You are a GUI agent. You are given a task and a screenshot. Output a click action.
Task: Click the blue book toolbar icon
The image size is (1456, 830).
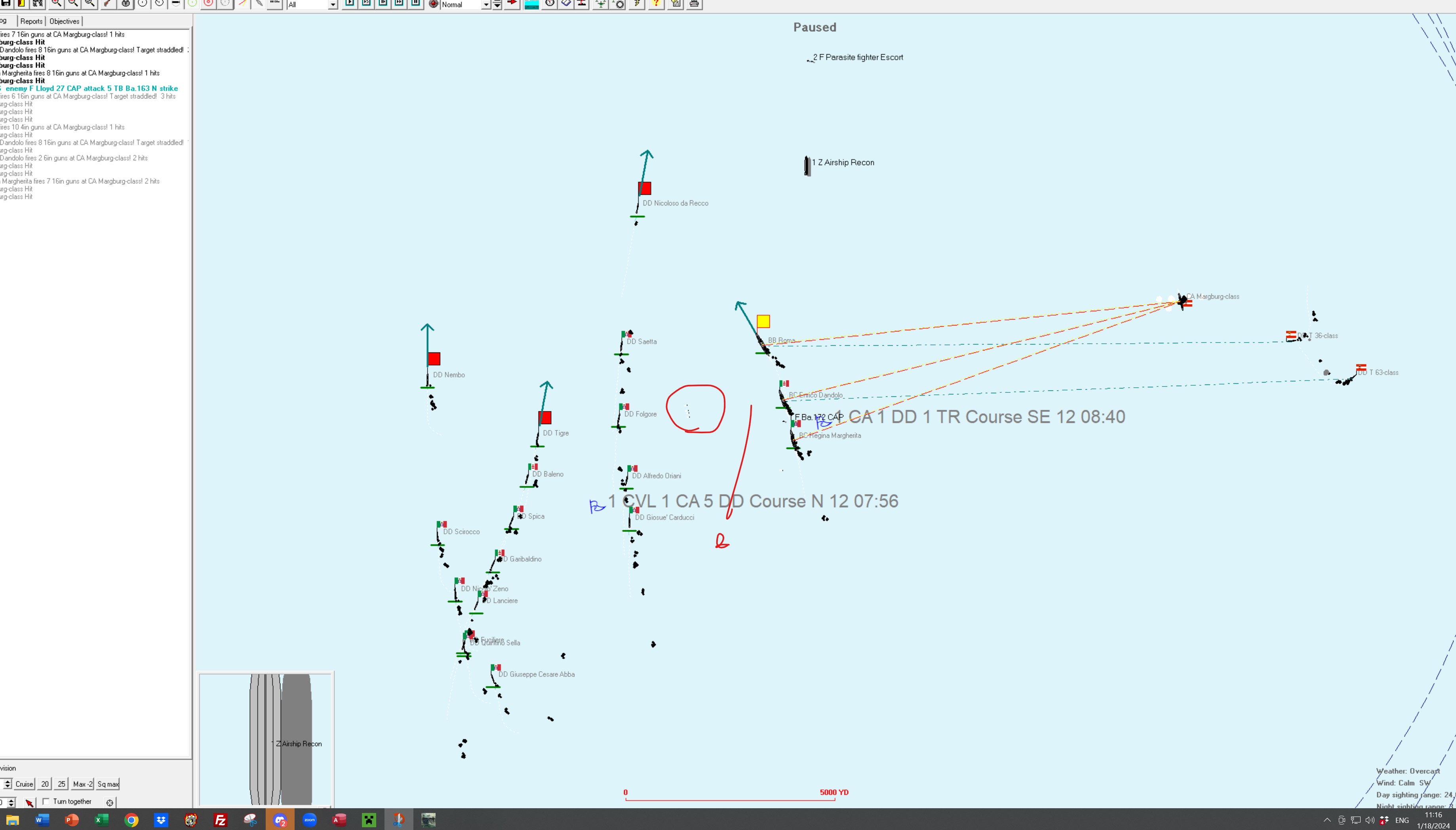pyautogui.click(x=566, y=4)
